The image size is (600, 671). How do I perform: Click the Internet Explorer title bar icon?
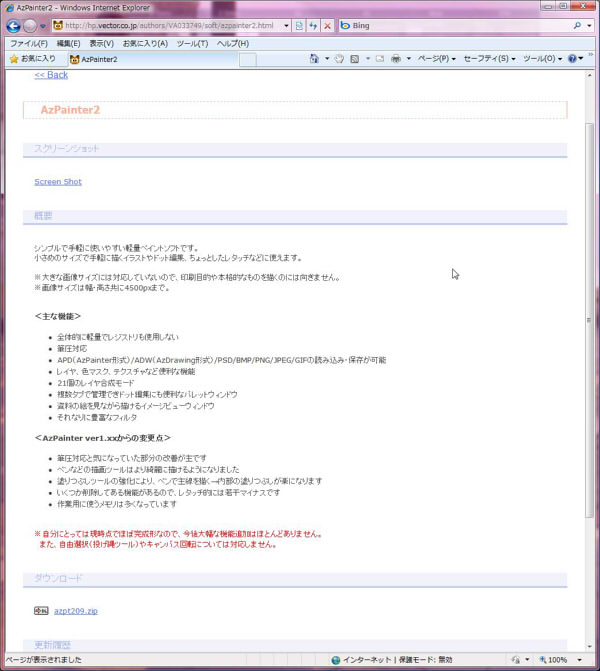pos(9,8)
